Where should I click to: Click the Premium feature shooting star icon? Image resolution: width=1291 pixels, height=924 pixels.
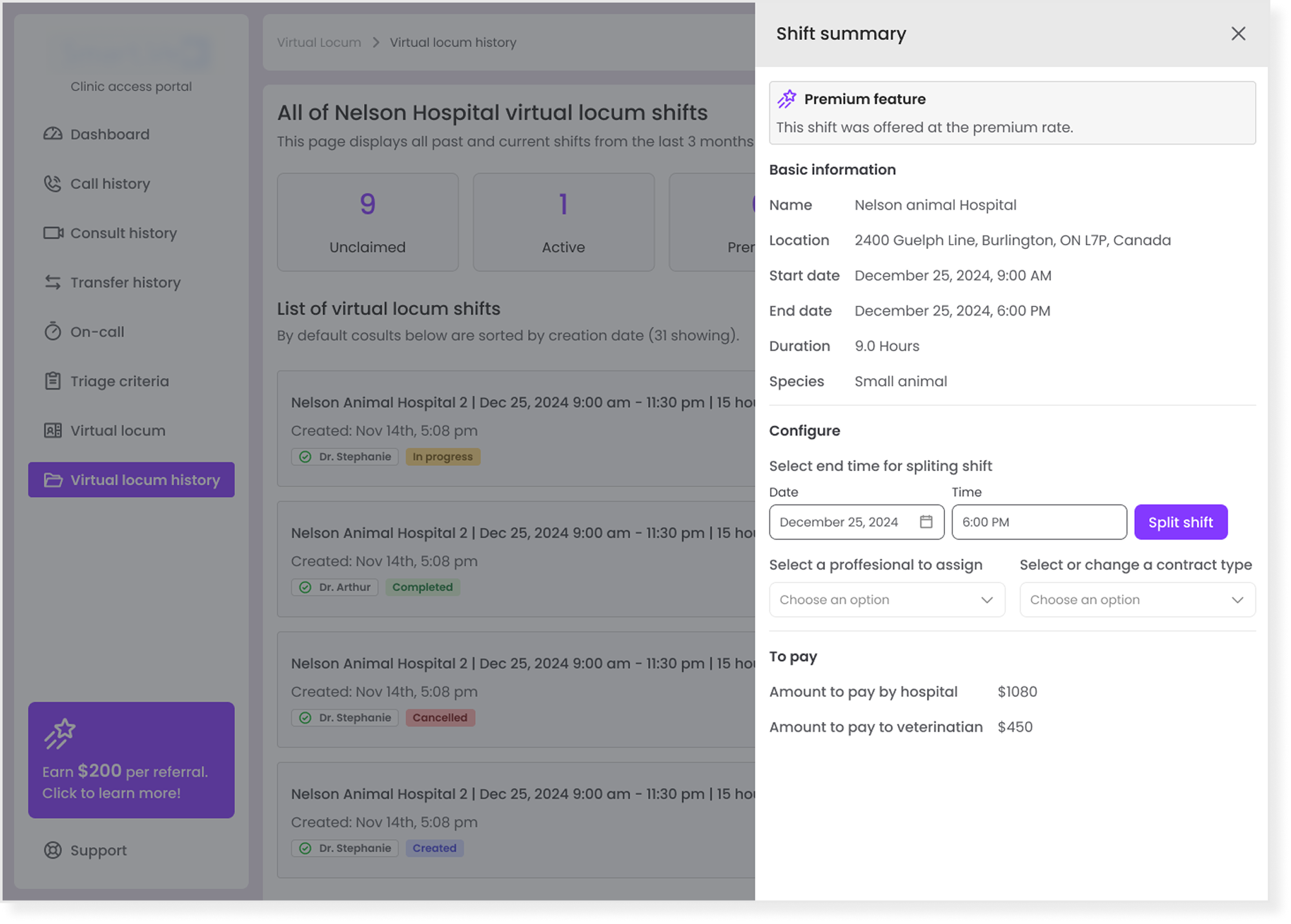pyautogui.click(x=787, y=99)
